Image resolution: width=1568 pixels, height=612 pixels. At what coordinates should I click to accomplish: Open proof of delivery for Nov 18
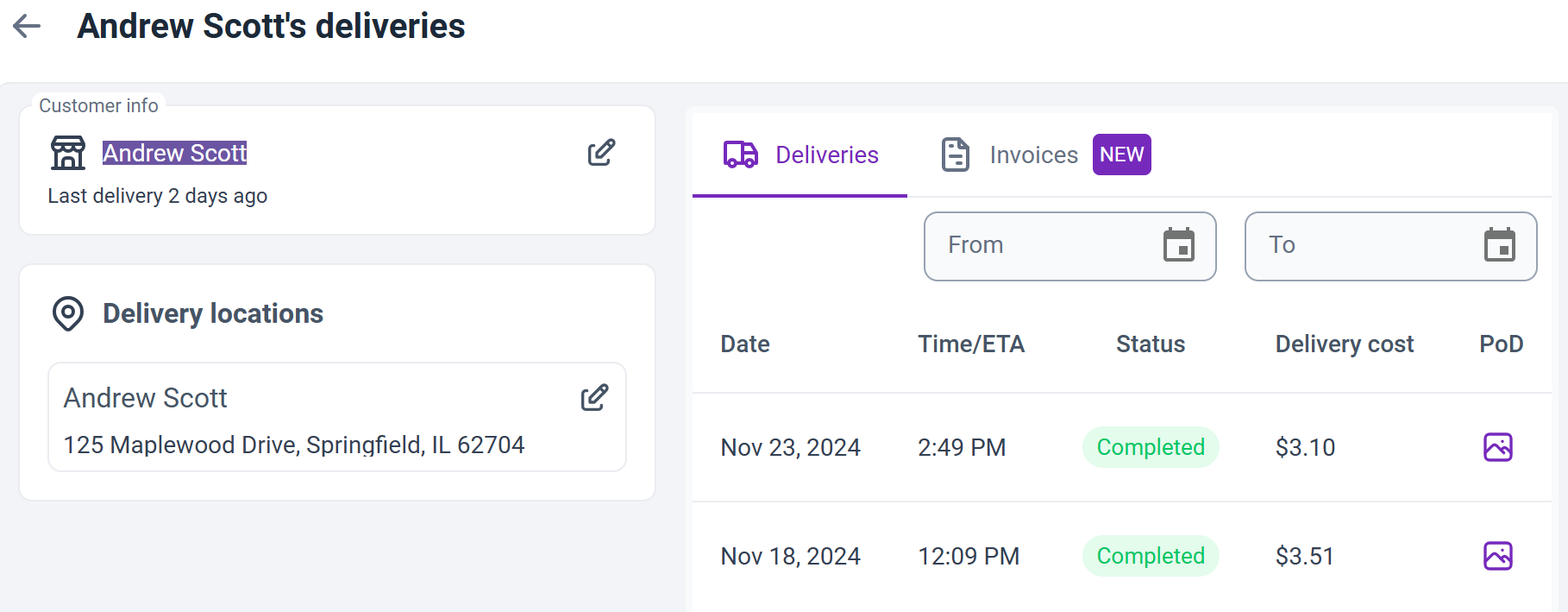(1497, 556)
